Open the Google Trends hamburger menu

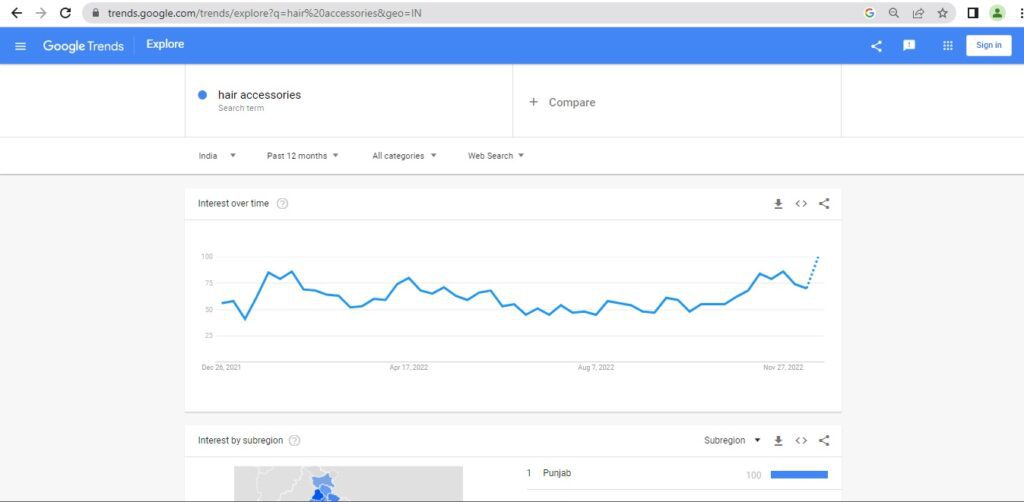coord(20,46)
